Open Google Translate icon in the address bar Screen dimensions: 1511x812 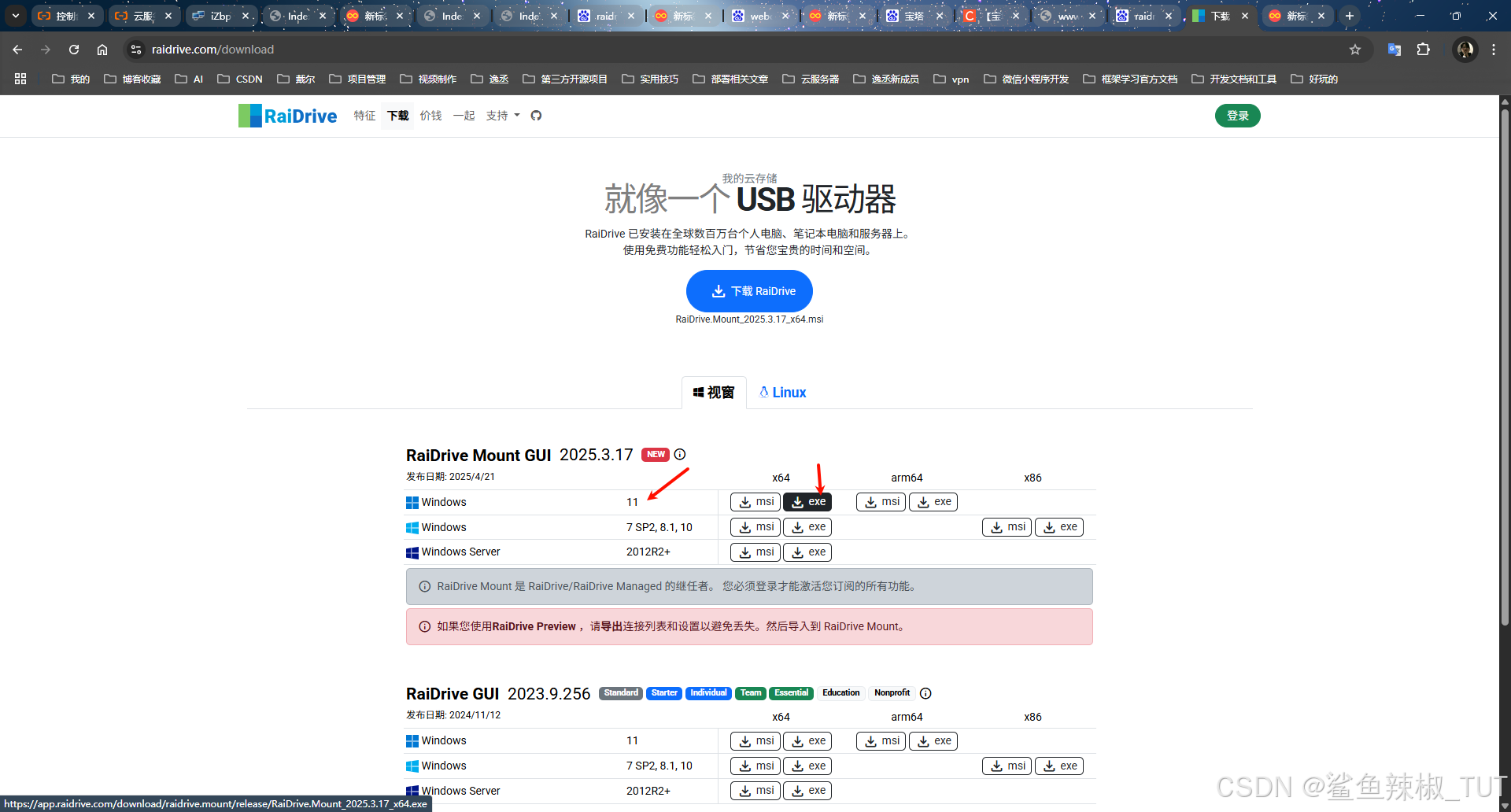click(x=1395, y=49)
